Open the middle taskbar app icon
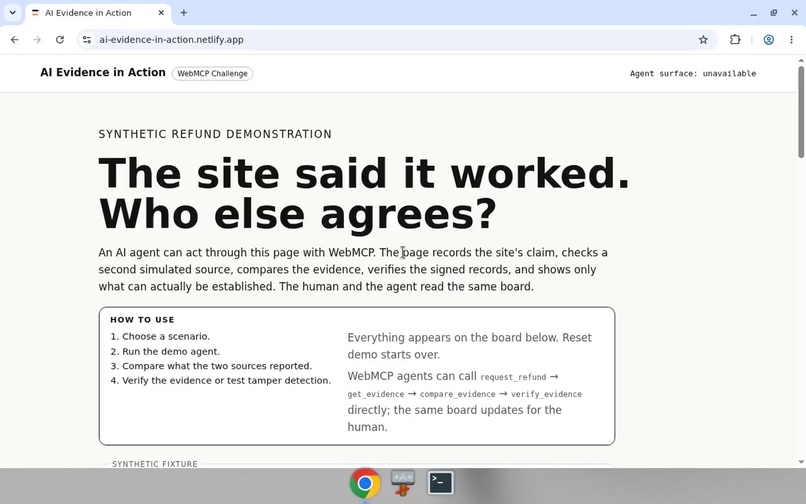806x504 pixels. point(402,483)
